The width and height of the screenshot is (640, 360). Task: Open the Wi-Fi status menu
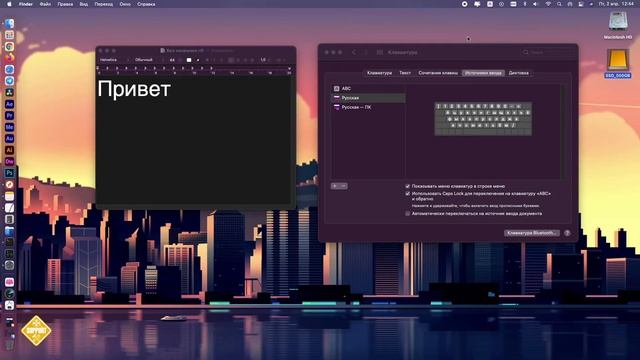pos(548,4)
